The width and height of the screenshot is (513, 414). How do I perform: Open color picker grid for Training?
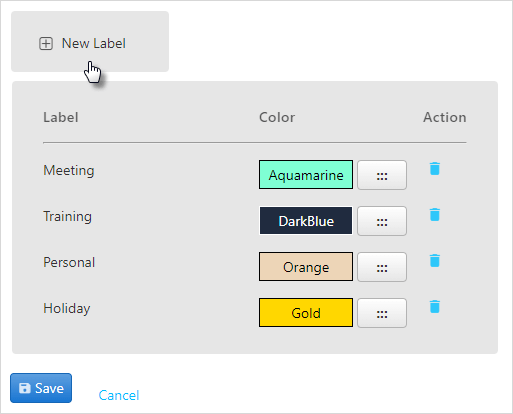(x=382, y=221)
